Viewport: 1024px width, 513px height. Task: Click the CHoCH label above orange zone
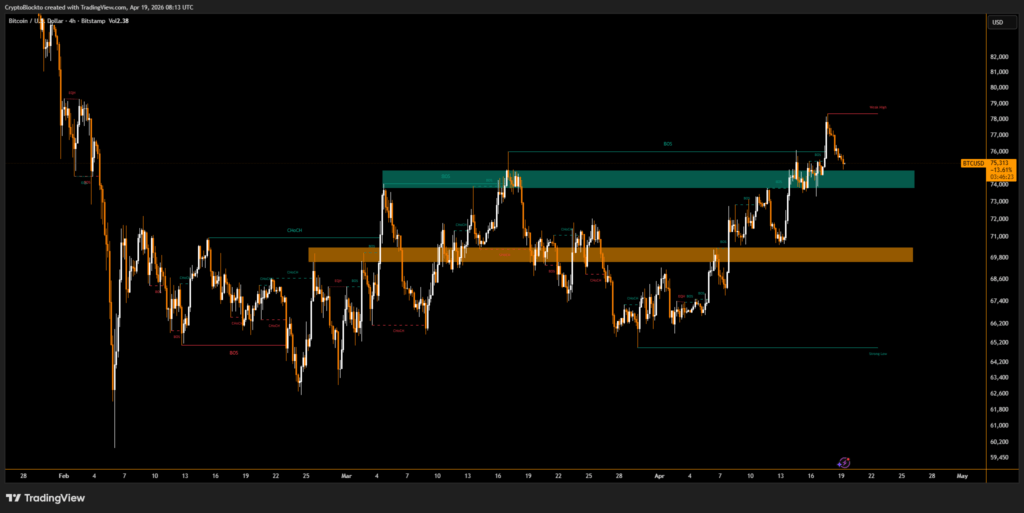[x=294, y=230]
